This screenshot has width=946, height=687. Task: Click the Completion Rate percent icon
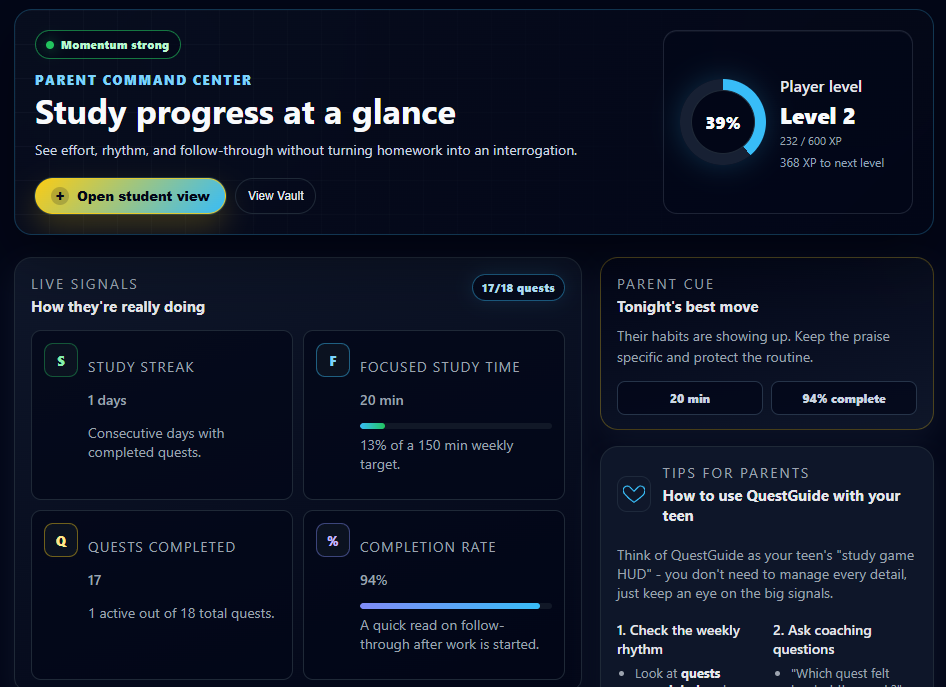click(x=332, y=540)
